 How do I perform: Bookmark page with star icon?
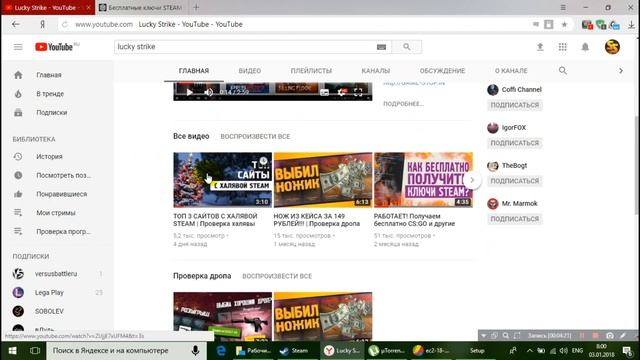pyautogui.click(x=564, y=24)
